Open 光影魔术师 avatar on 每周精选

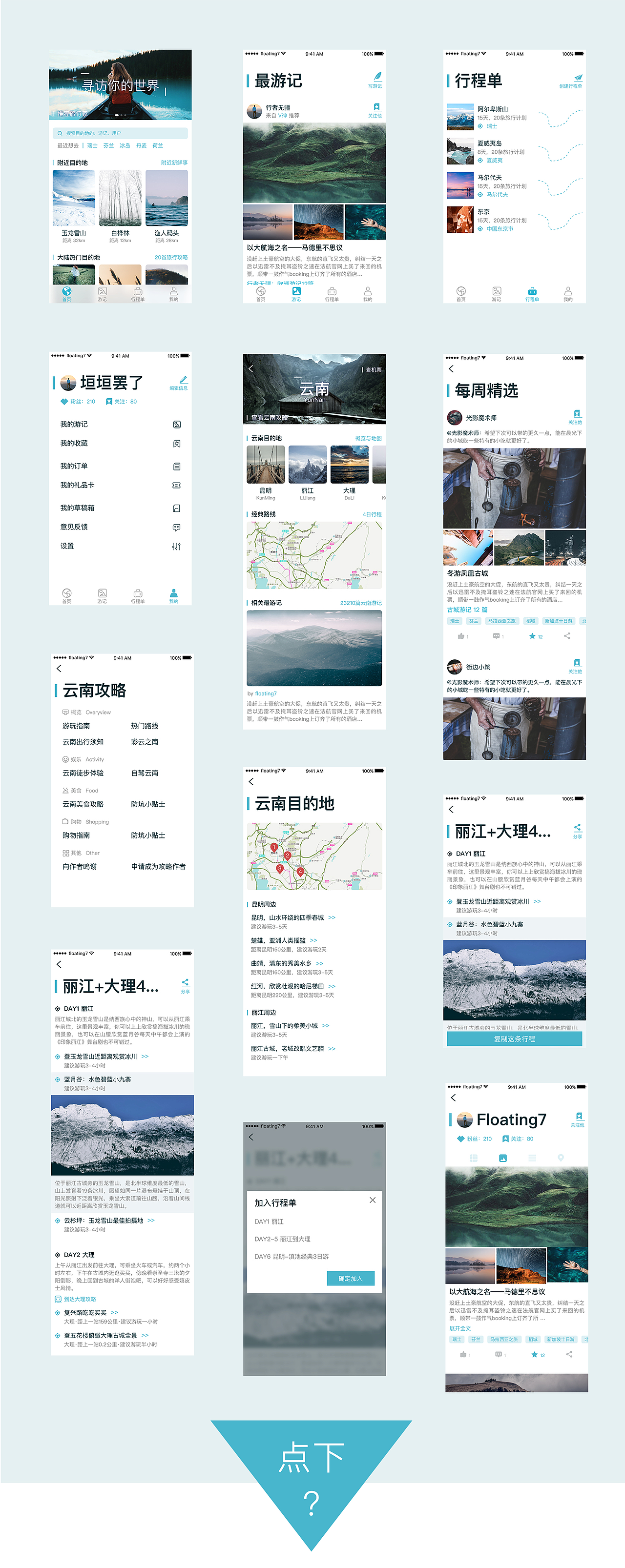(x=455, y=418)
